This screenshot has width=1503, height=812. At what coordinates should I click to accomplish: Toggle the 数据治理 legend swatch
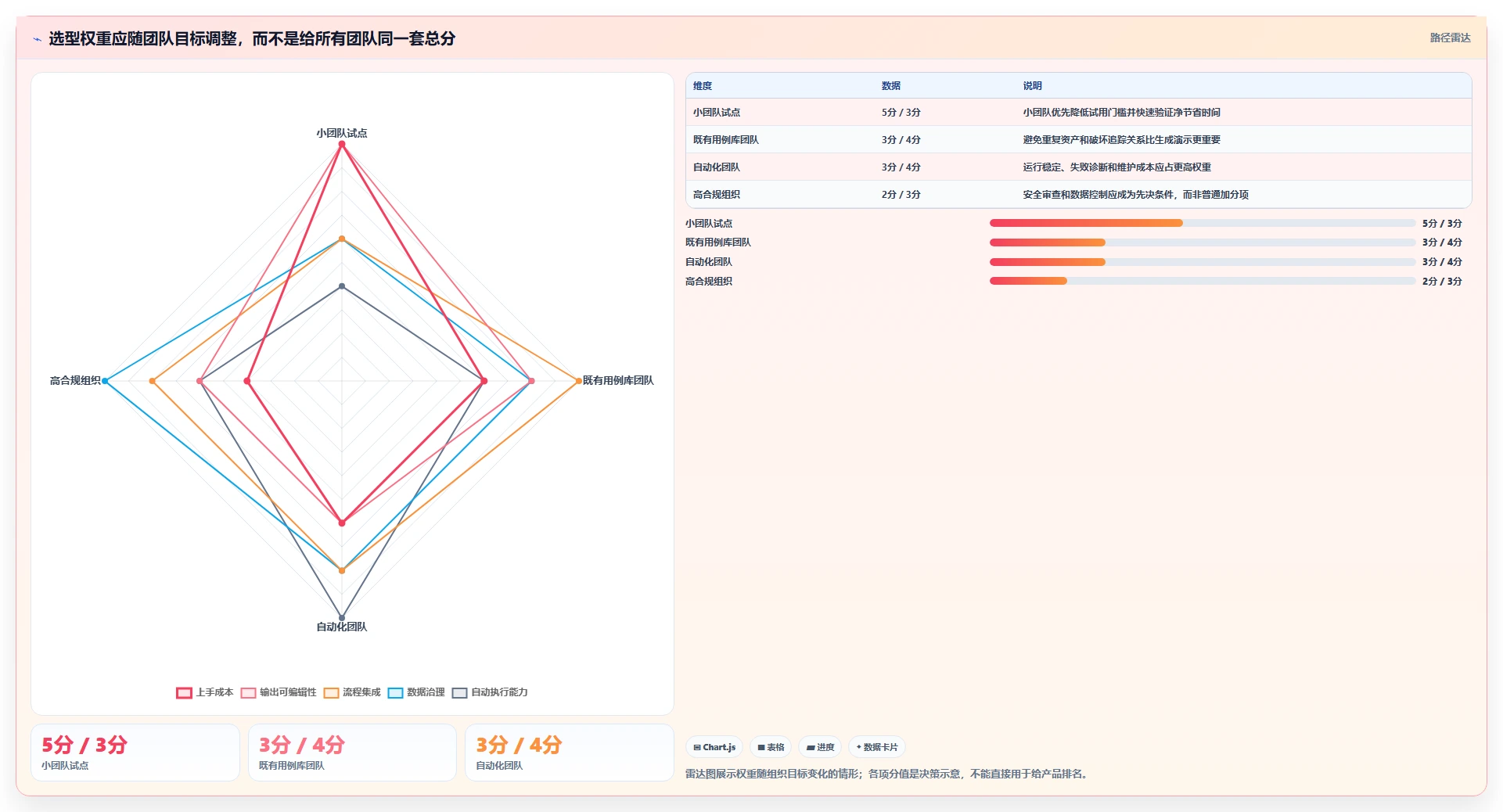[x=395, y=693]
